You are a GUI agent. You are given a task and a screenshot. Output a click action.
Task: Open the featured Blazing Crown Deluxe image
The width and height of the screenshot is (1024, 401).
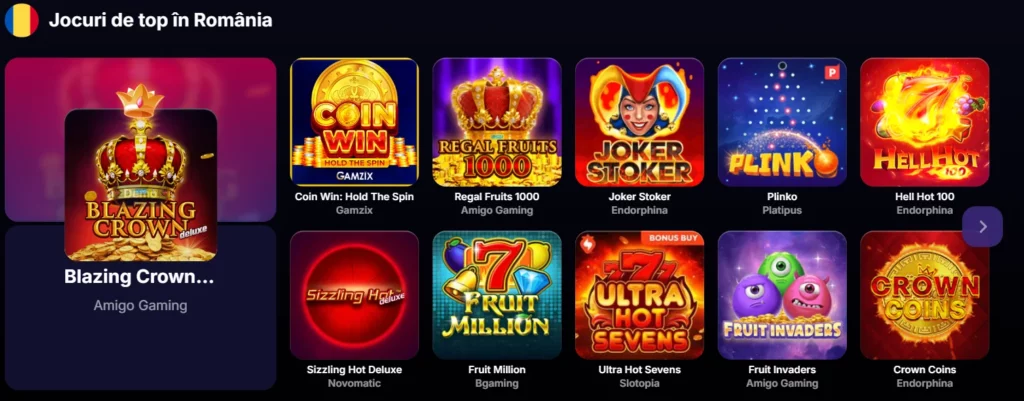click(x=140, y=185)
